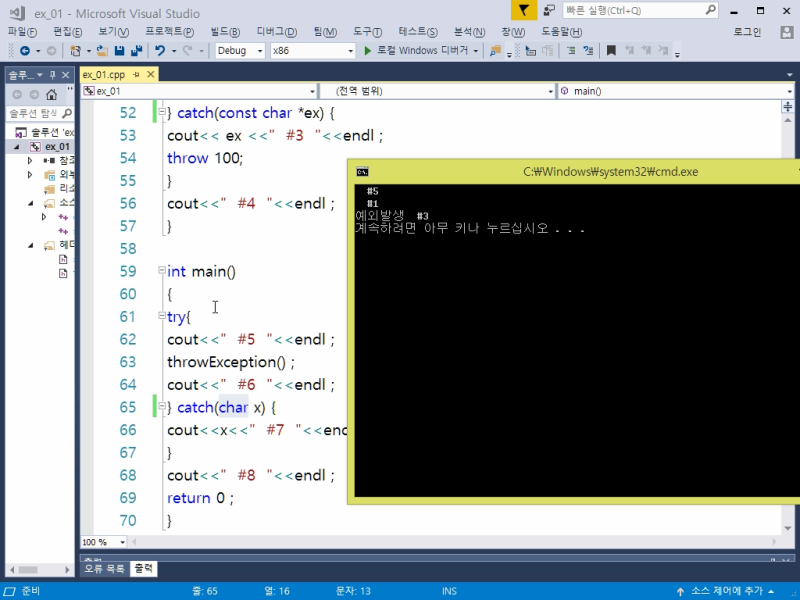This screenshot has height=600, width=800.
Task: Open the editor tab list dropdown arrow
Action: pyautogui.click(x=790, y=75)
